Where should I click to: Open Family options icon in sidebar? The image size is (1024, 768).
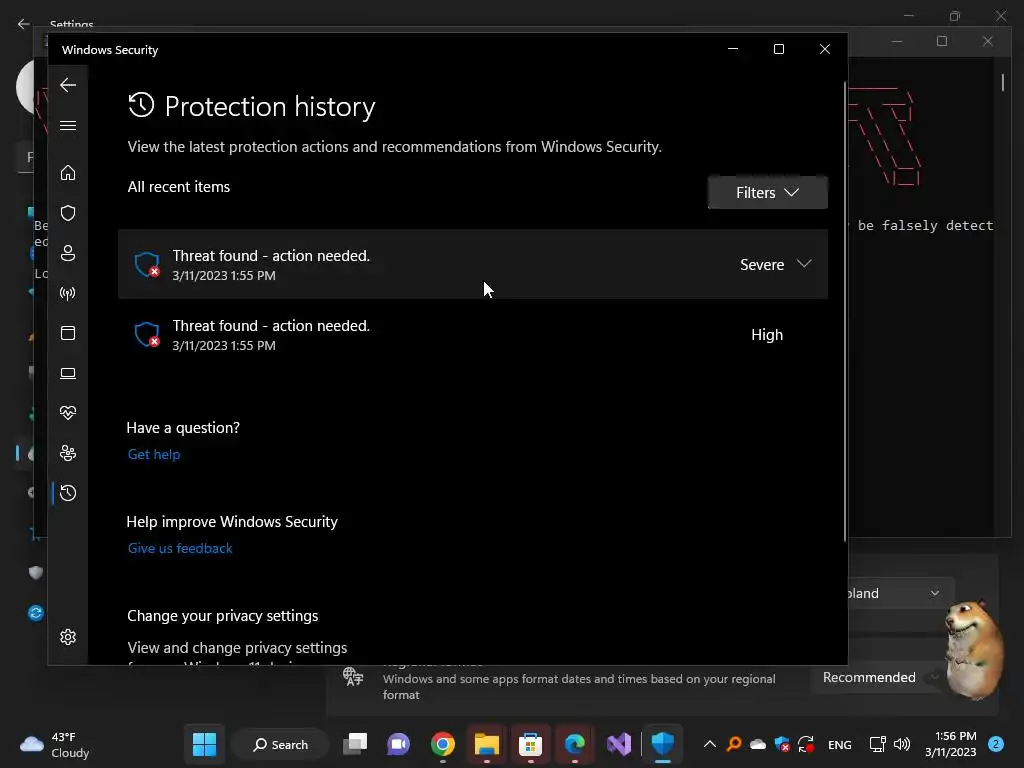(68, 453)
